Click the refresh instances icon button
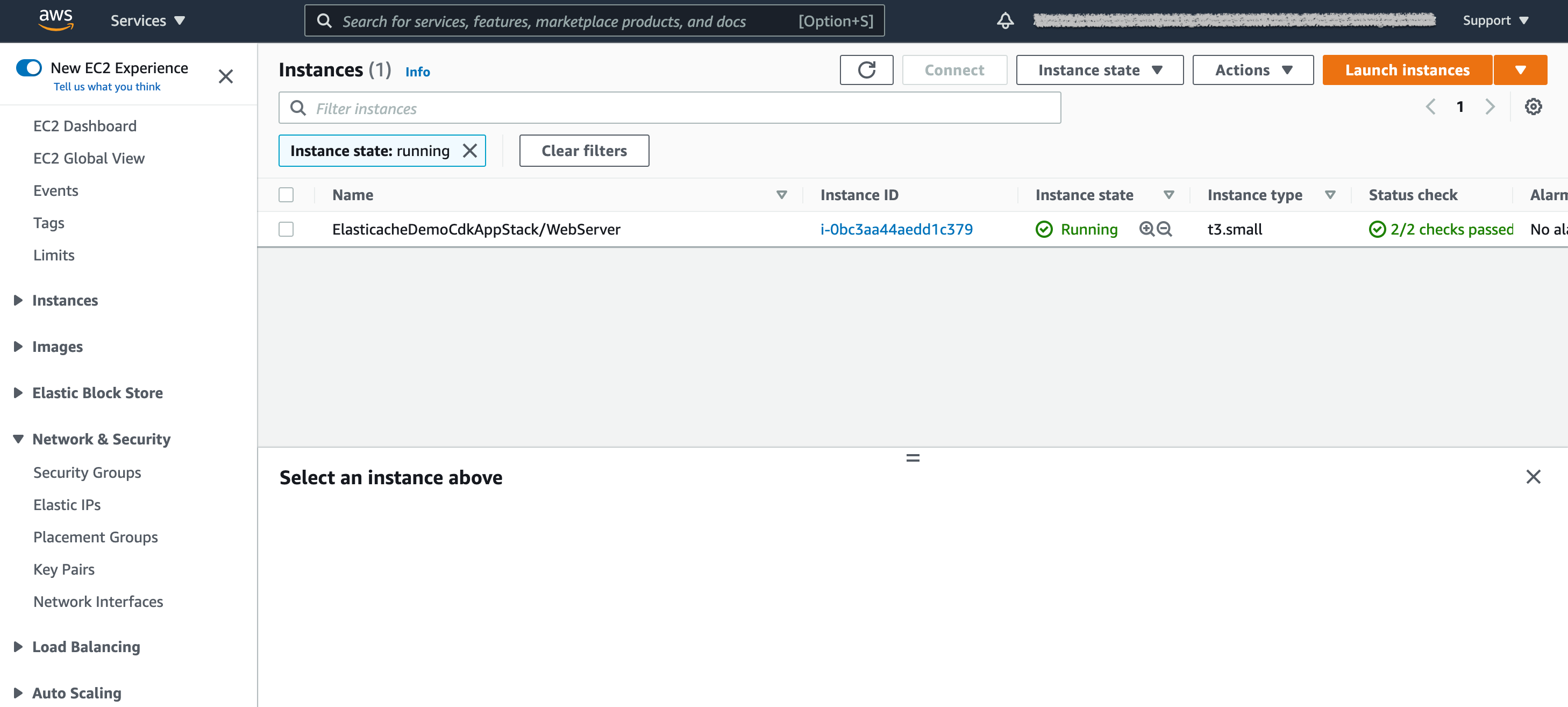Viewport: 1568px width, 707px height. point(866,70)
